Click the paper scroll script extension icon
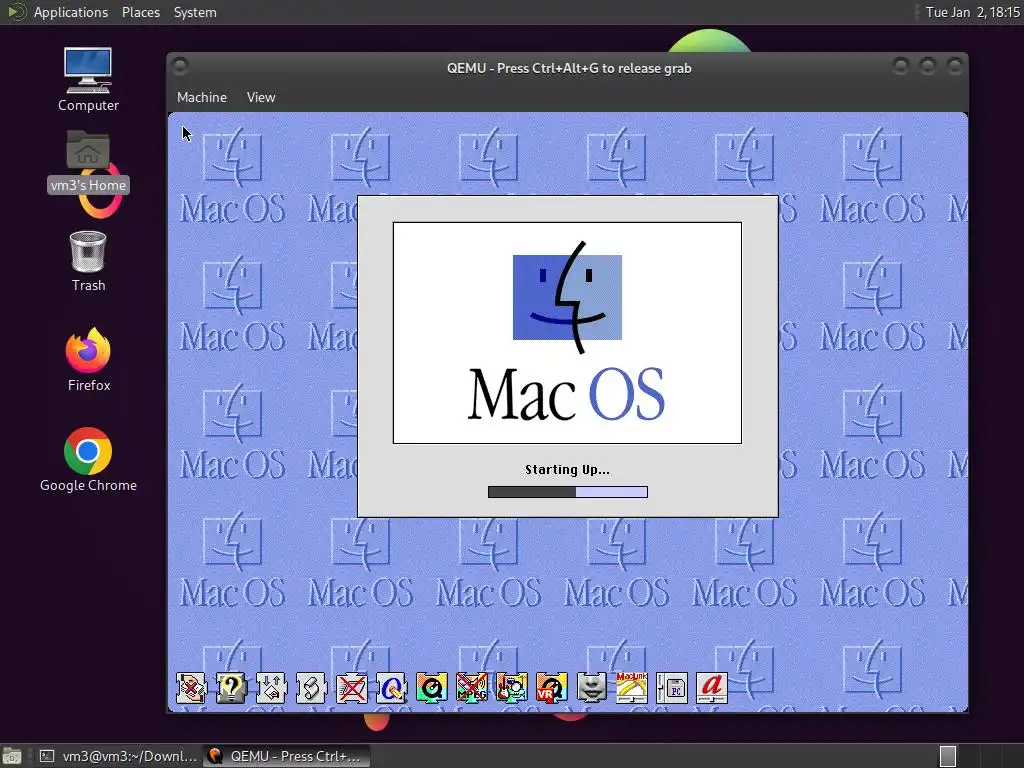Image resolution: width=1024 pixels, height=768 pixels. 311,688
